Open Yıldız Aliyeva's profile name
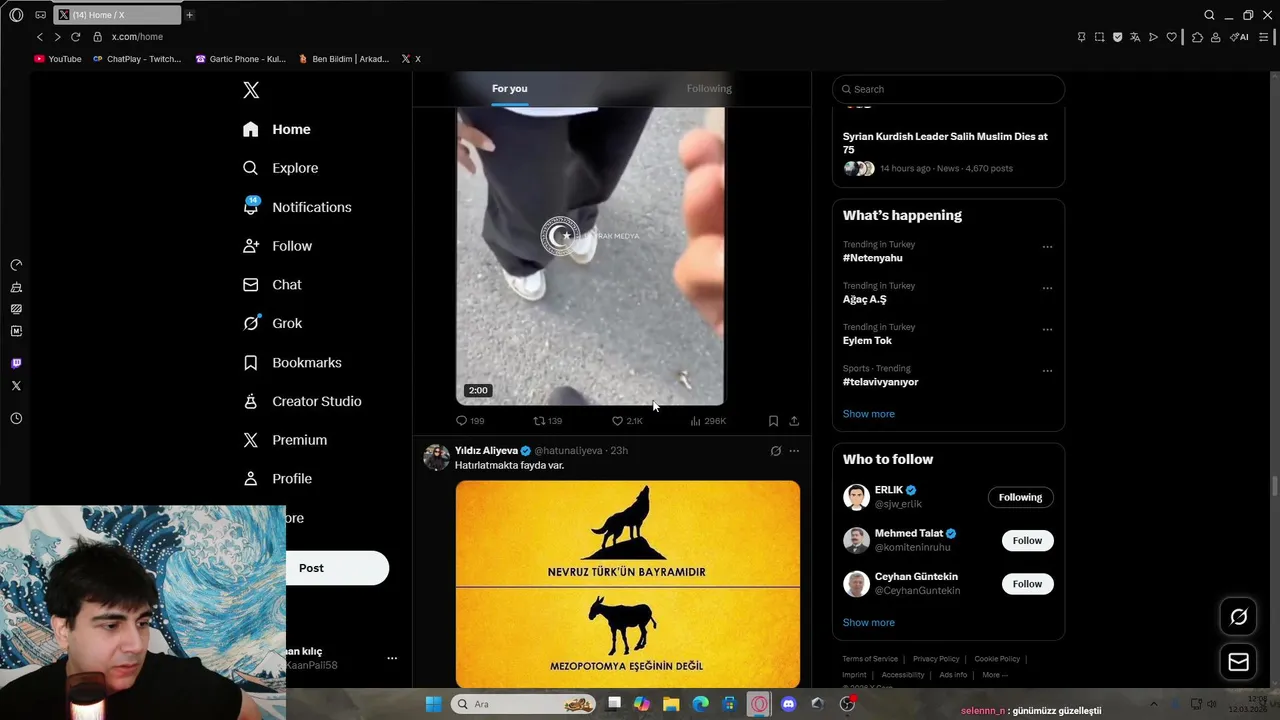Image resolution: width=1280 pixels, height=720 pixels. tap(486, 451)
